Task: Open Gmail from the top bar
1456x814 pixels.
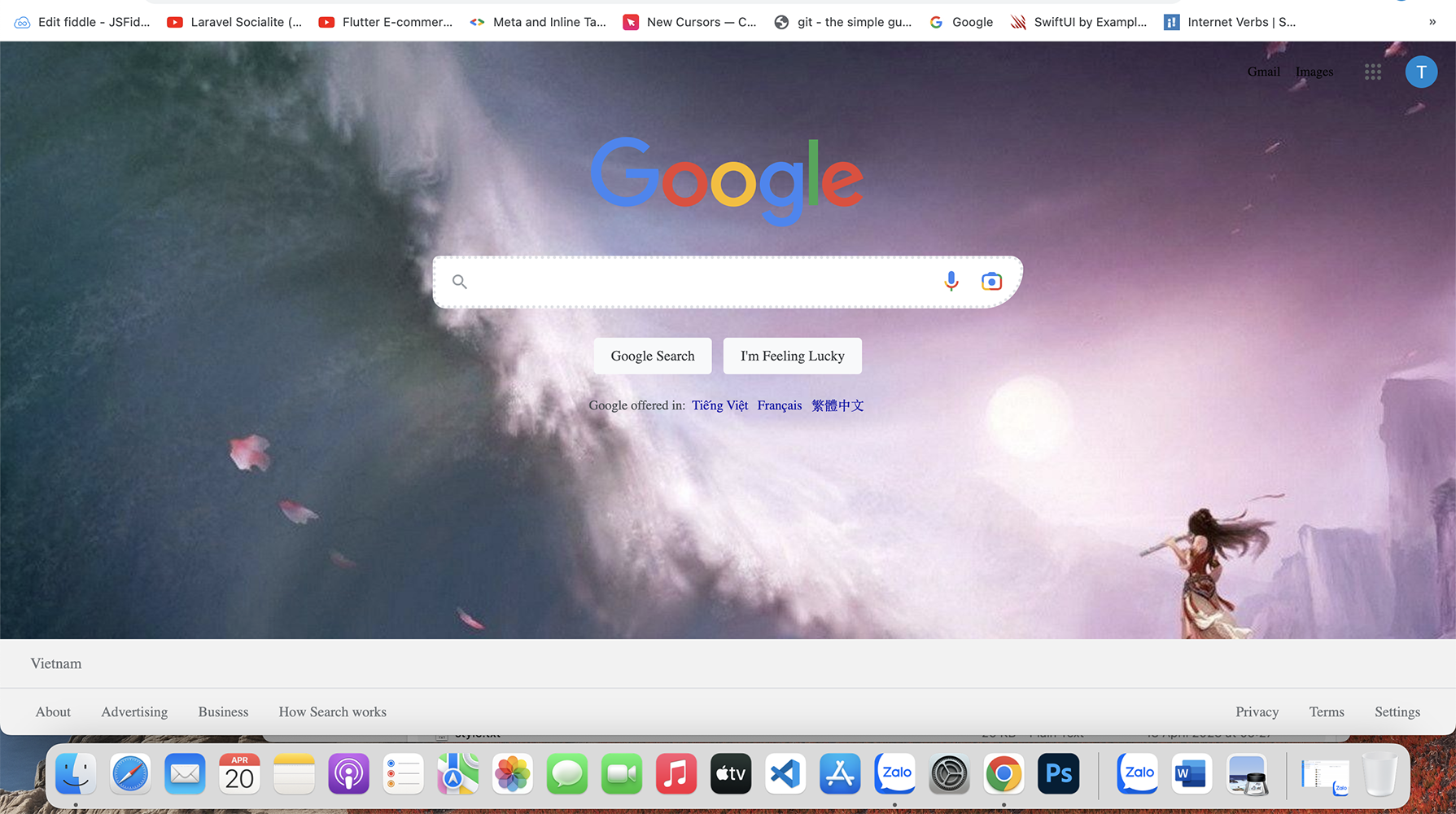Action: pyautogui.click(x=1264, y=72)
